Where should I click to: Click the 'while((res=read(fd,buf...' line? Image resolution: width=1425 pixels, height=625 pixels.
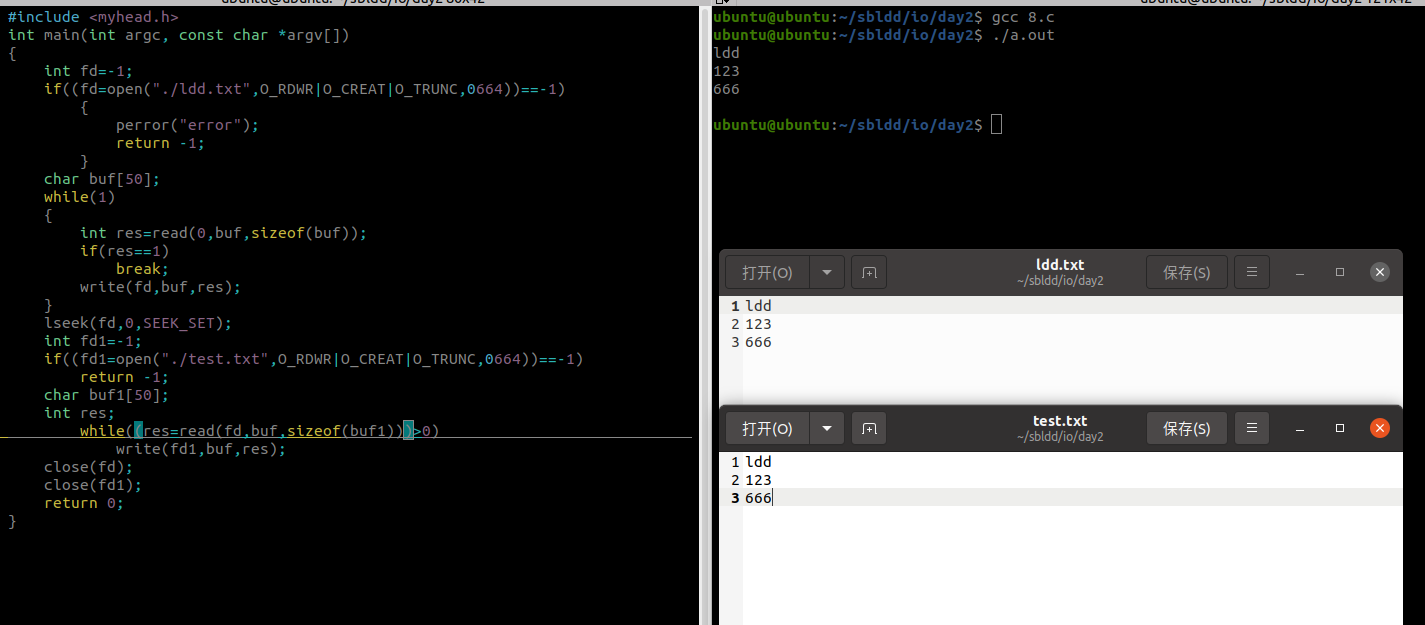click(x=259, y=431)
